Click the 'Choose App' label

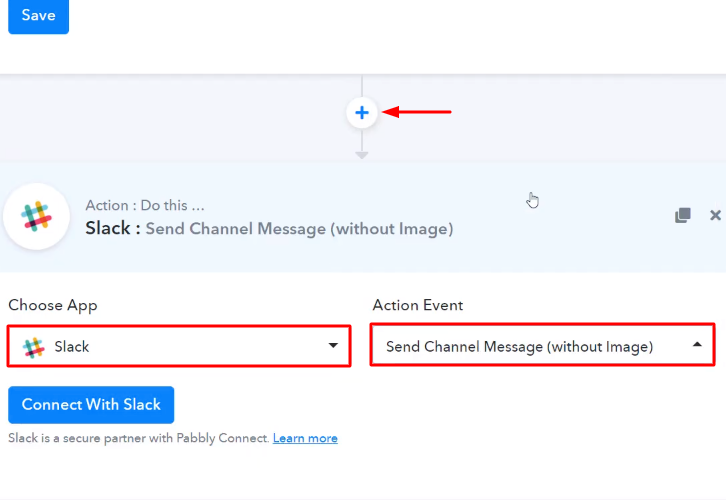pos(53,306)
